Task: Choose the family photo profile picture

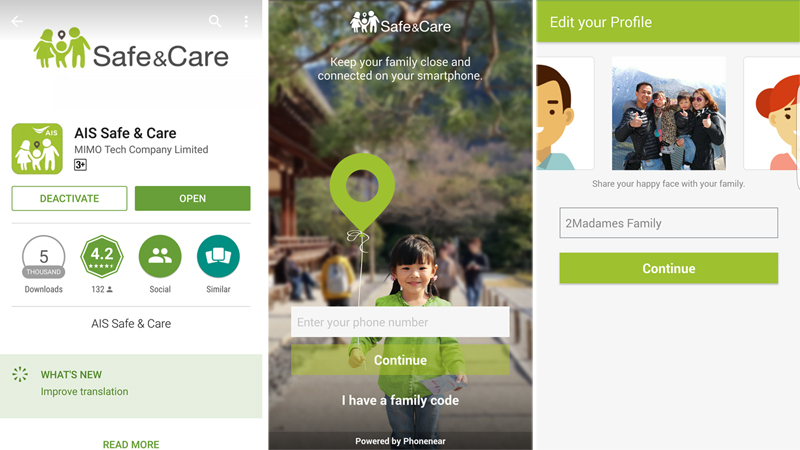Action: 668,113
